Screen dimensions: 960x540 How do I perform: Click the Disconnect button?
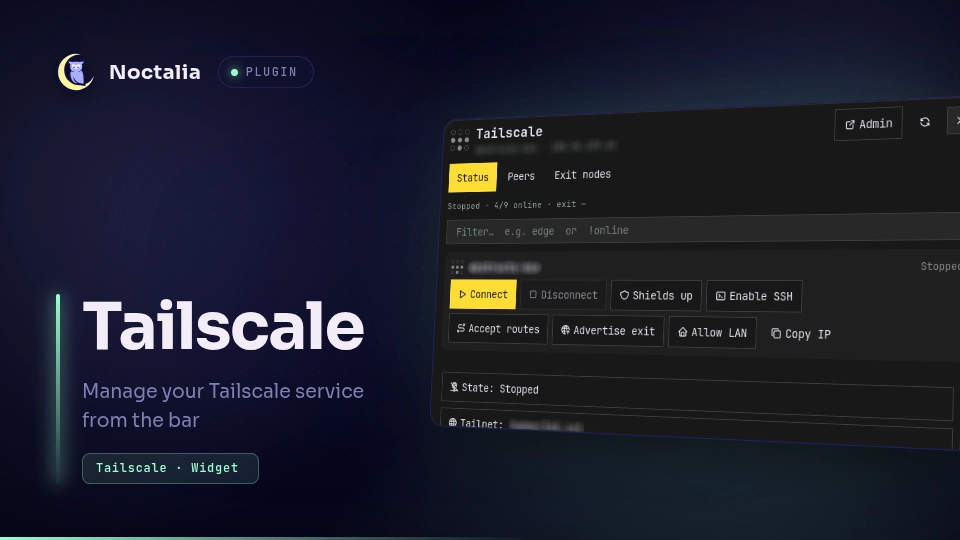pyautogui.click(x=563, y=295)
